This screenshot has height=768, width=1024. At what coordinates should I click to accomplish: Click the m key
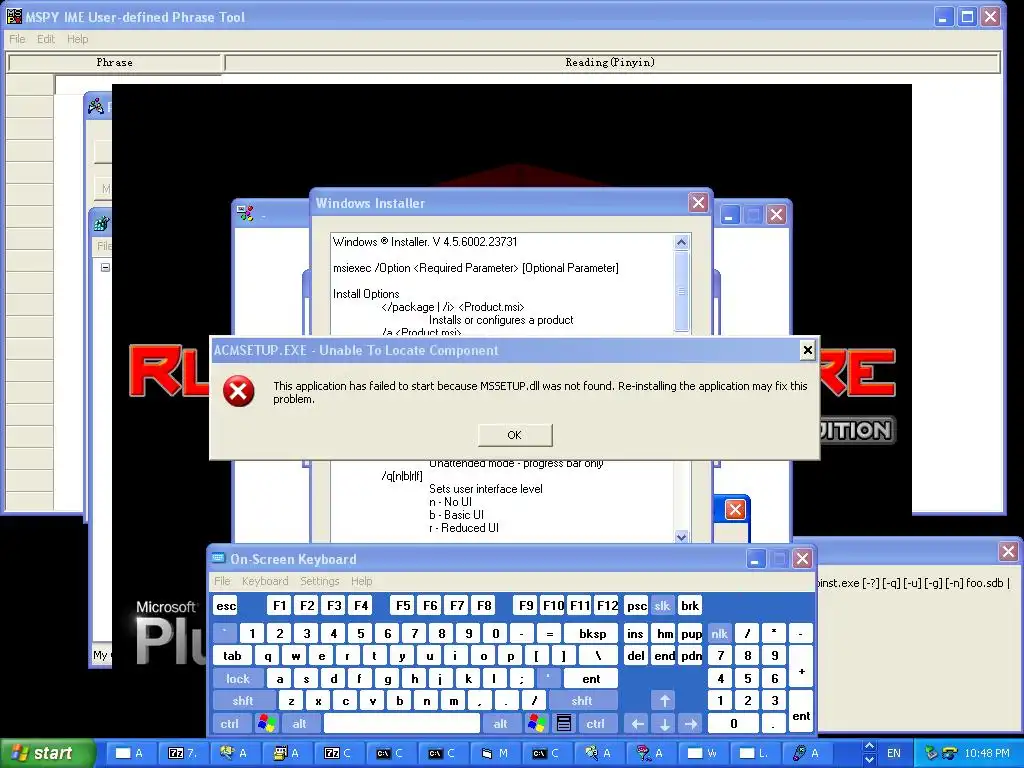453,701
